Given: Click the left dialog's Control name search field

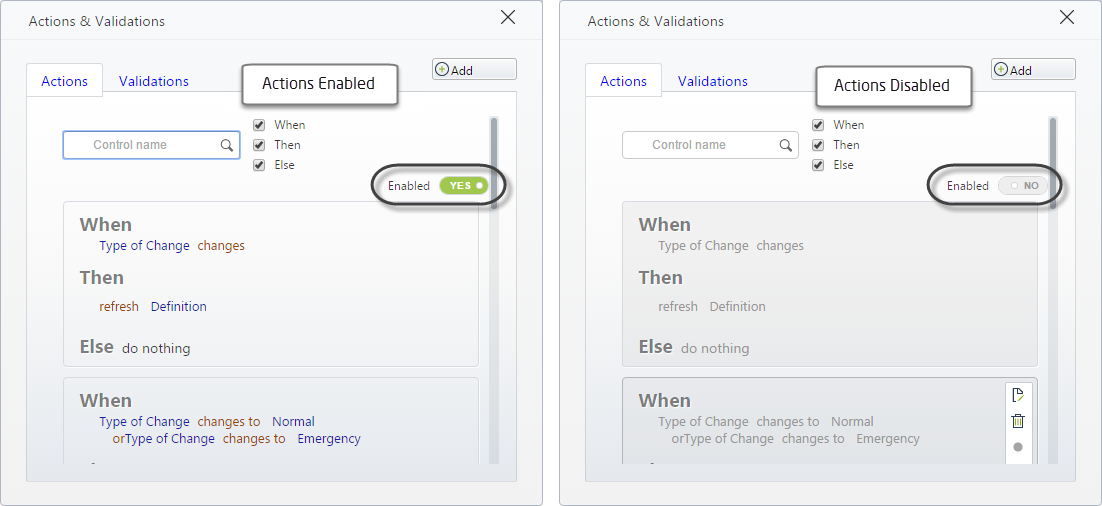Looking at the screenshot, I should tap(151, 145).
